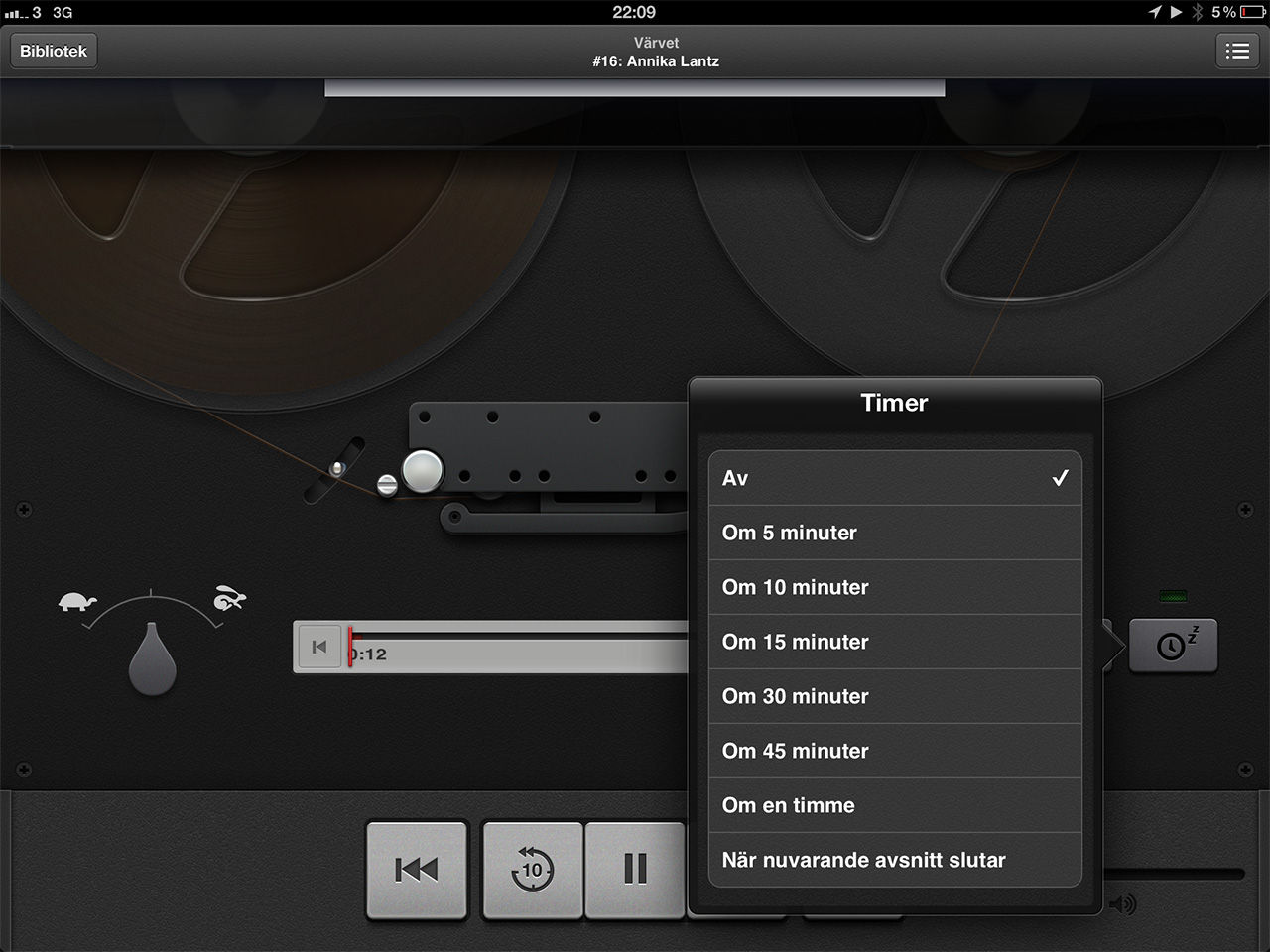Click the playback speed knob

152,658
